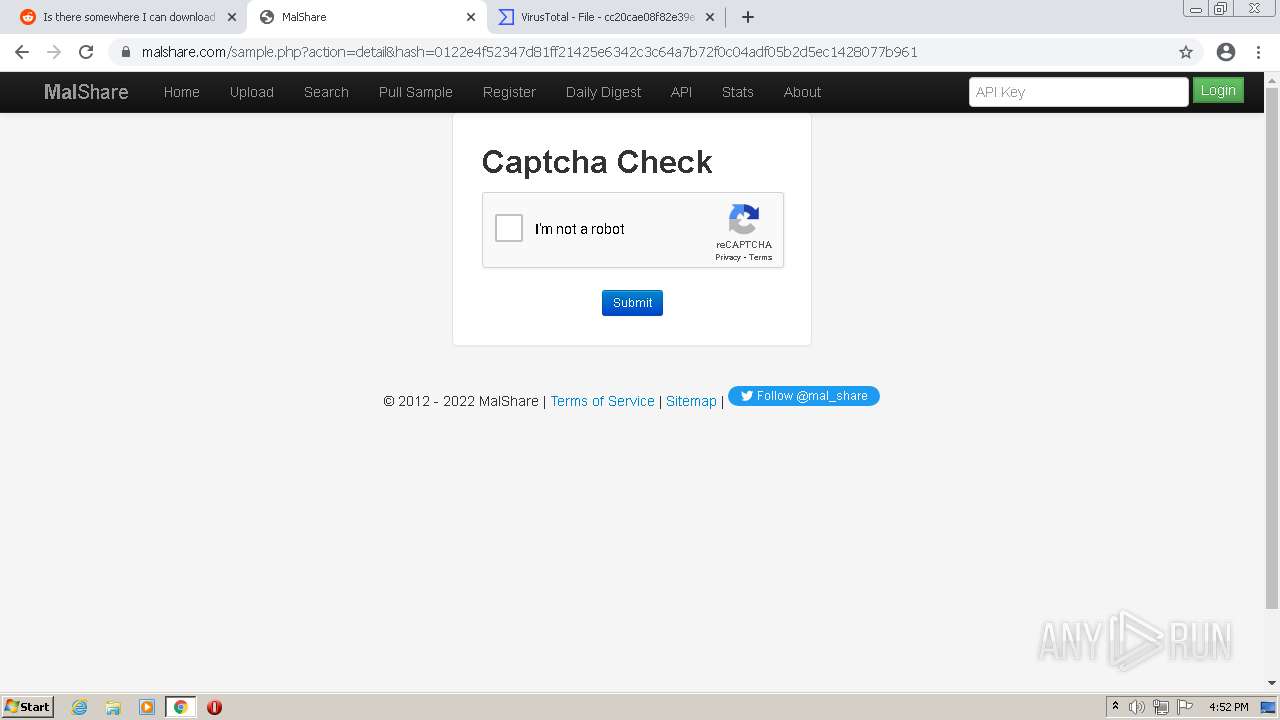Click the blue Submit button

coord(632,303)
